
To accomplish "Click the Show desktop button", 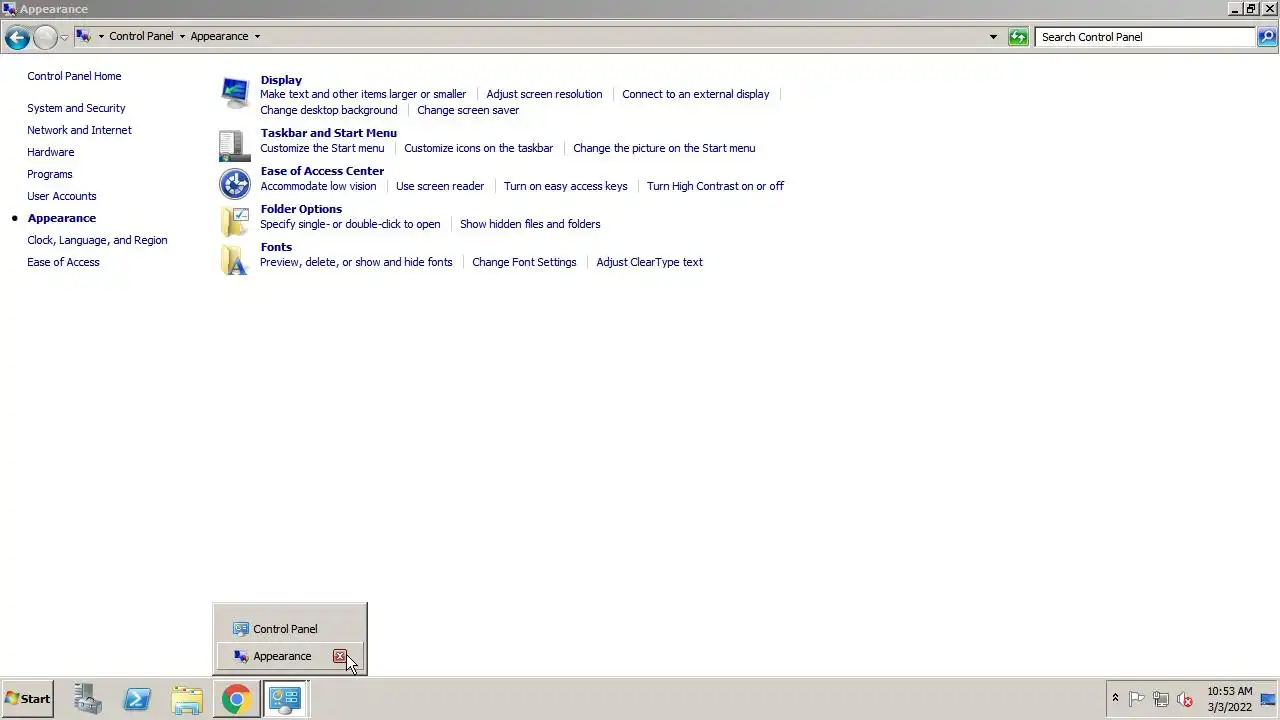I will [x=1268, y=699].
